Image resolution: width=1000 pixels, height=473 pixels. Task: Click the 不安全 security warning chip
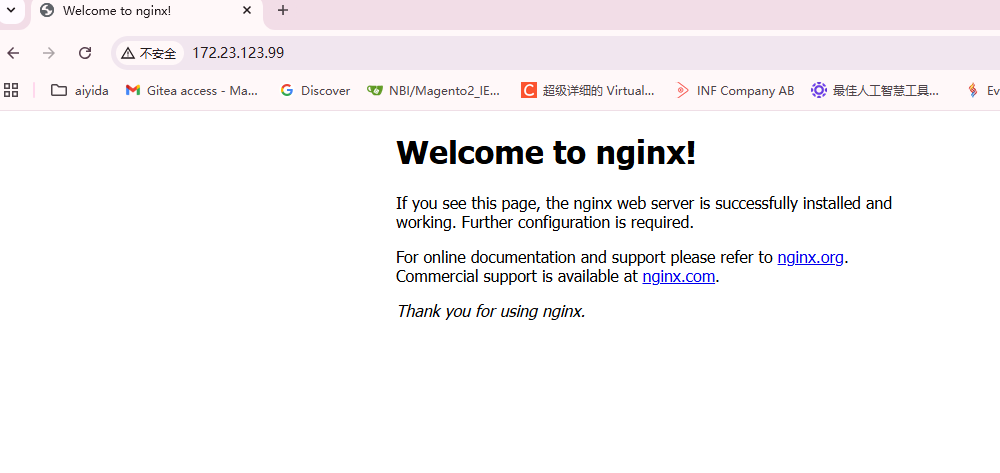(x=149, y=53)
